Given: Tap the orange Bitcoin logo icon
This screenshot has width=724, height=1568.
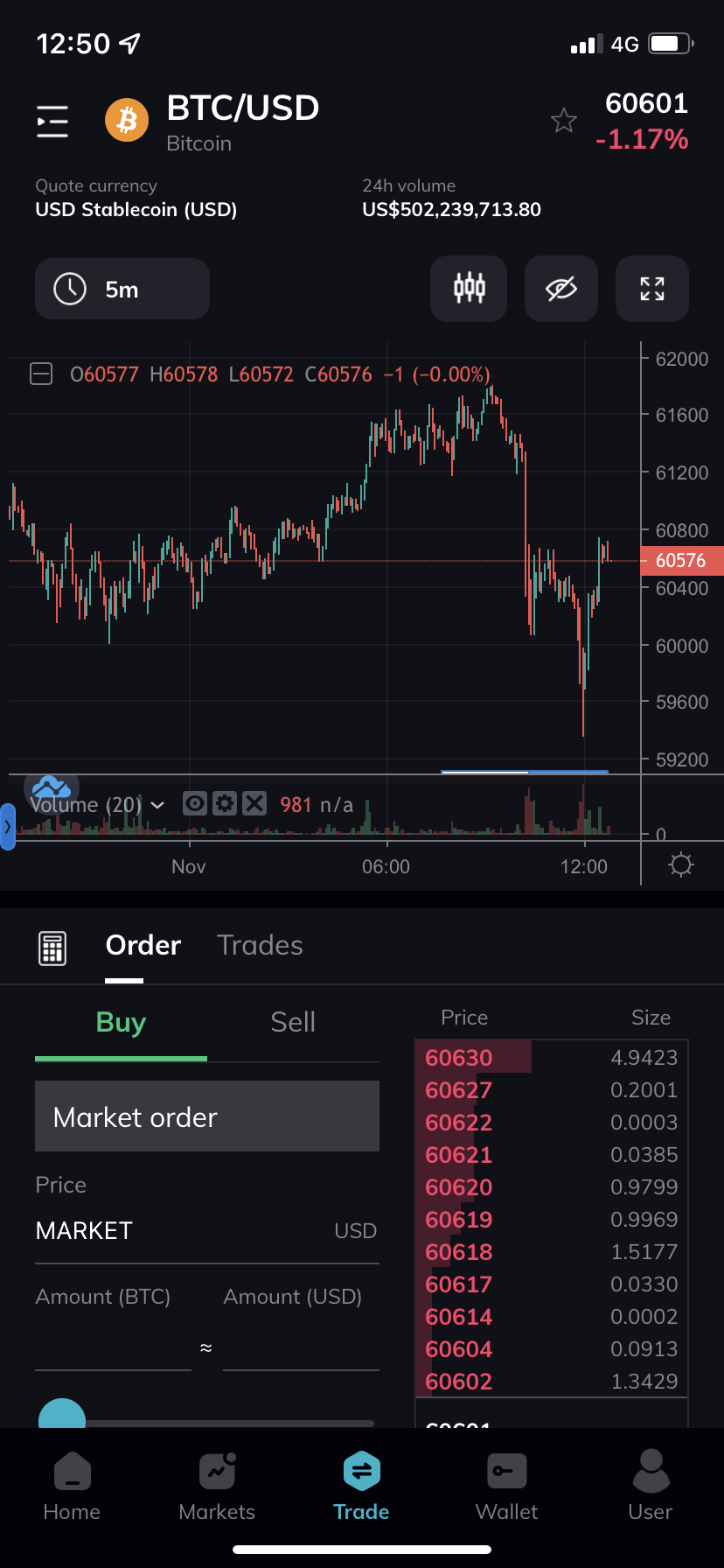Looking at the screenshot, I should 127,120.
